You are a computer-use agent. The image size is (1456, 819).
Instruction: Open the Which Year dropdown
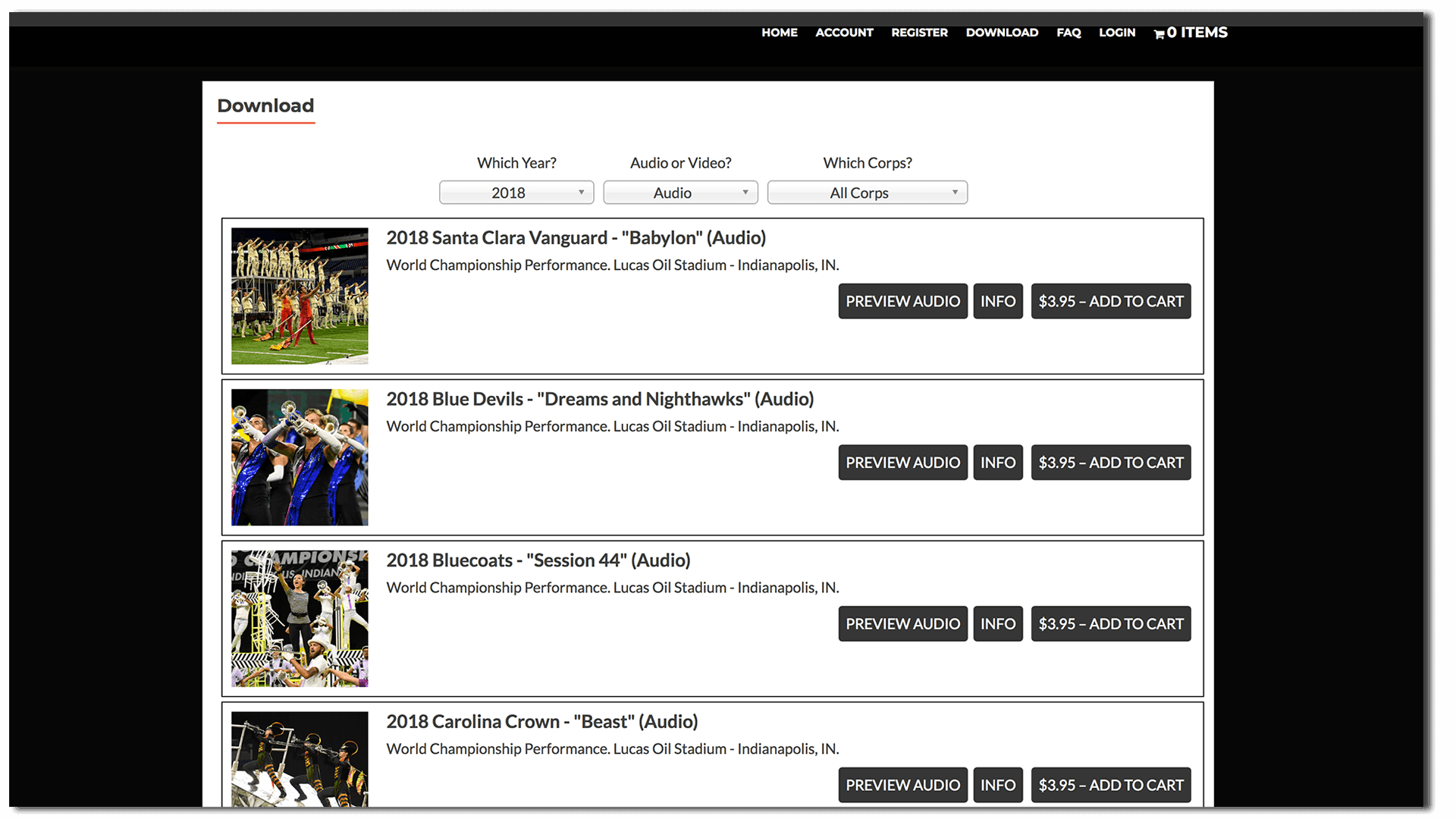click(516, 193)
